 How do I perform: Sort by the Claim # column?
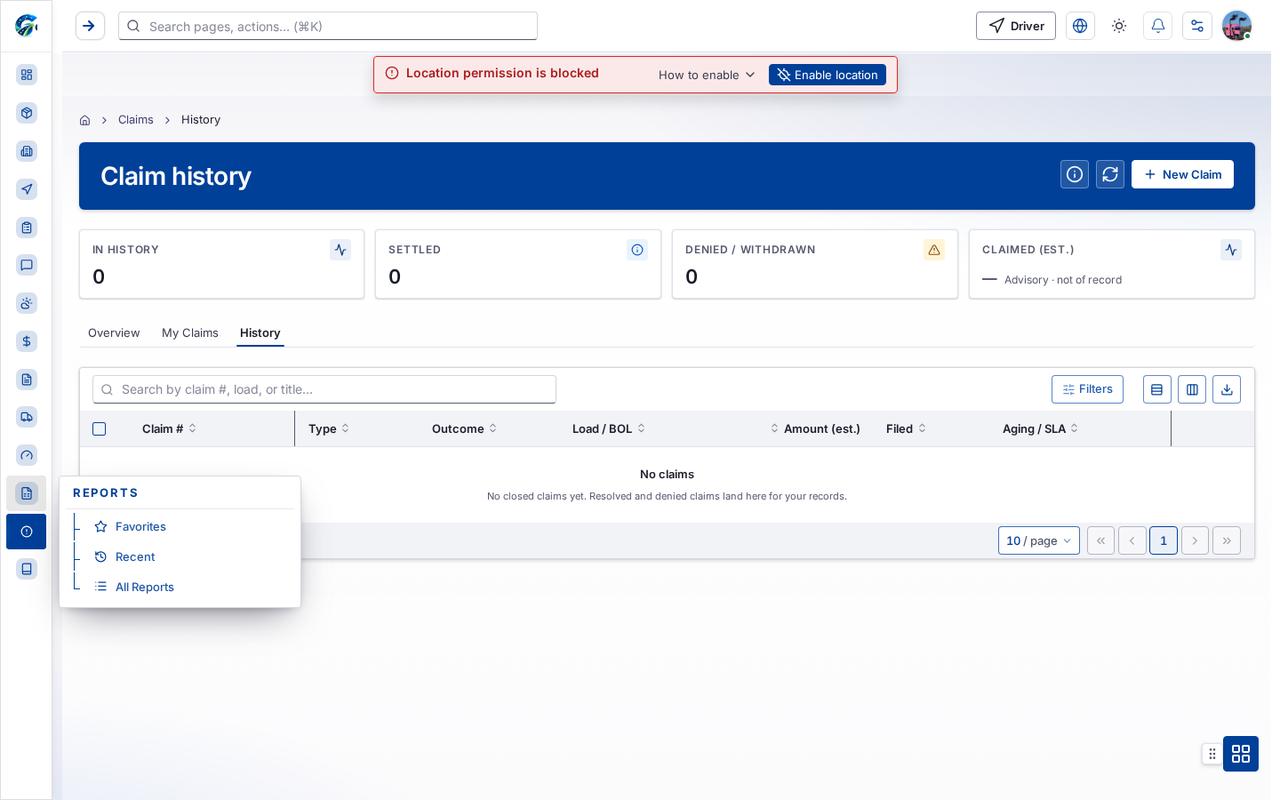pyautogui.click(x=169, y=429)
